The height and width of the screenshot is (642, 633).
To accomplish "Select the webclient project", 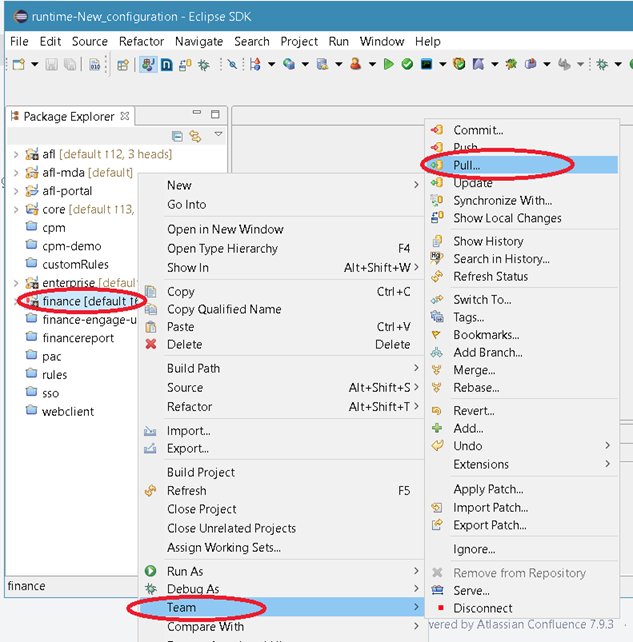I will coord(66,411).
